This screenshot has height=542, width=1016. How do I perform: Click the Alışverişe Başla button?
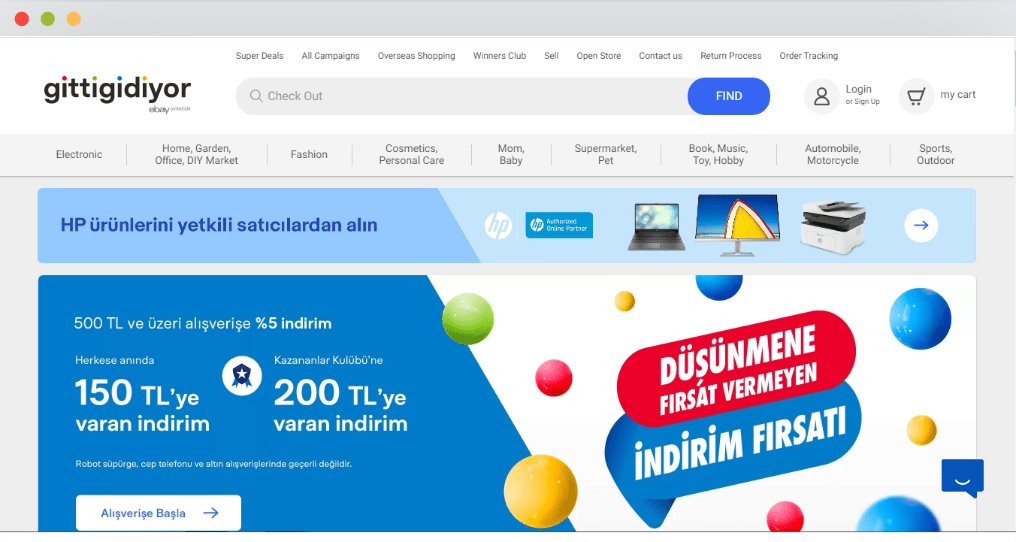[x=159, y=513]
